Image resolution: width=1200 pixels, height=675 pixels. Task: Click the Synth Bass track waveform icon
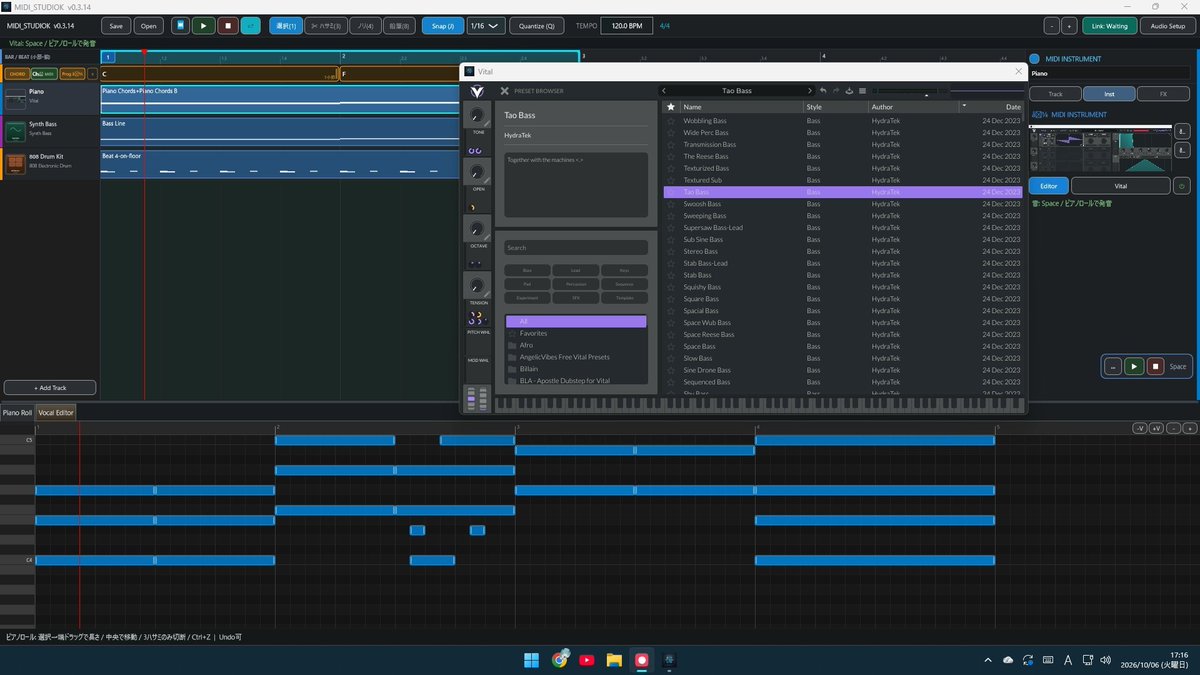pos(15,131)
